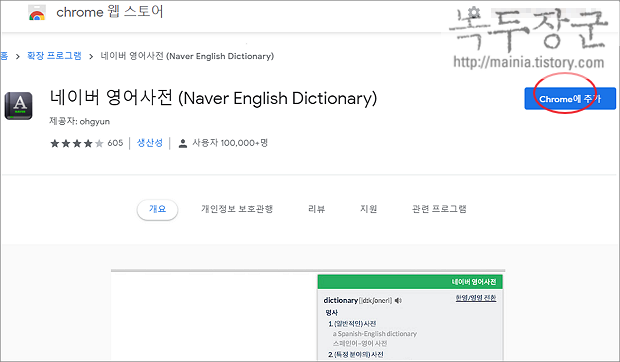
Task: Select the 개요 tab
Action: [157, 209]
